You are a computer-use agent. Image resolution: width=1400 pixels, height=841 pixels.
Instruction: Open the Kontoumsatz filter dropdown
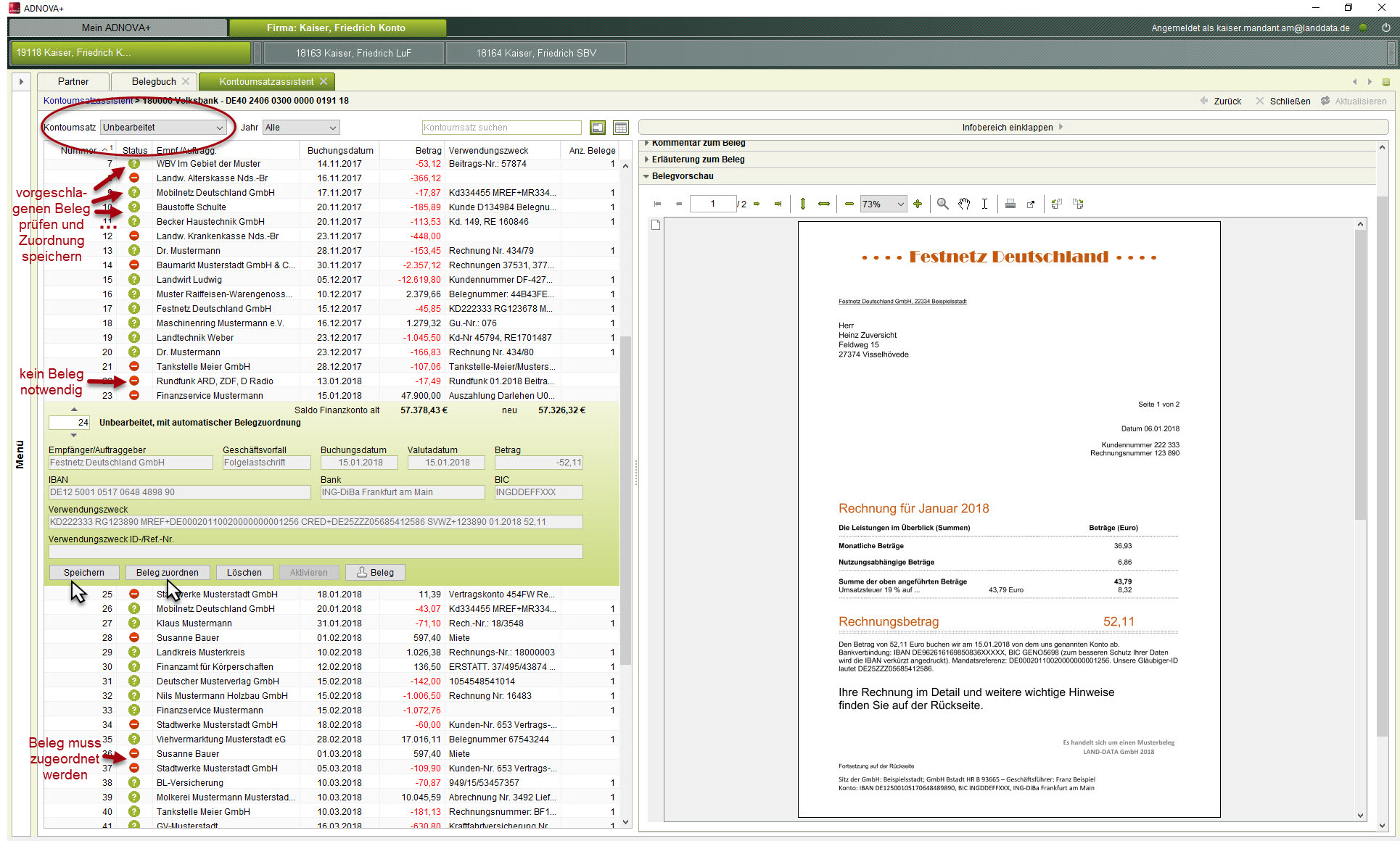pyautogui.click(x=163, y=128)
